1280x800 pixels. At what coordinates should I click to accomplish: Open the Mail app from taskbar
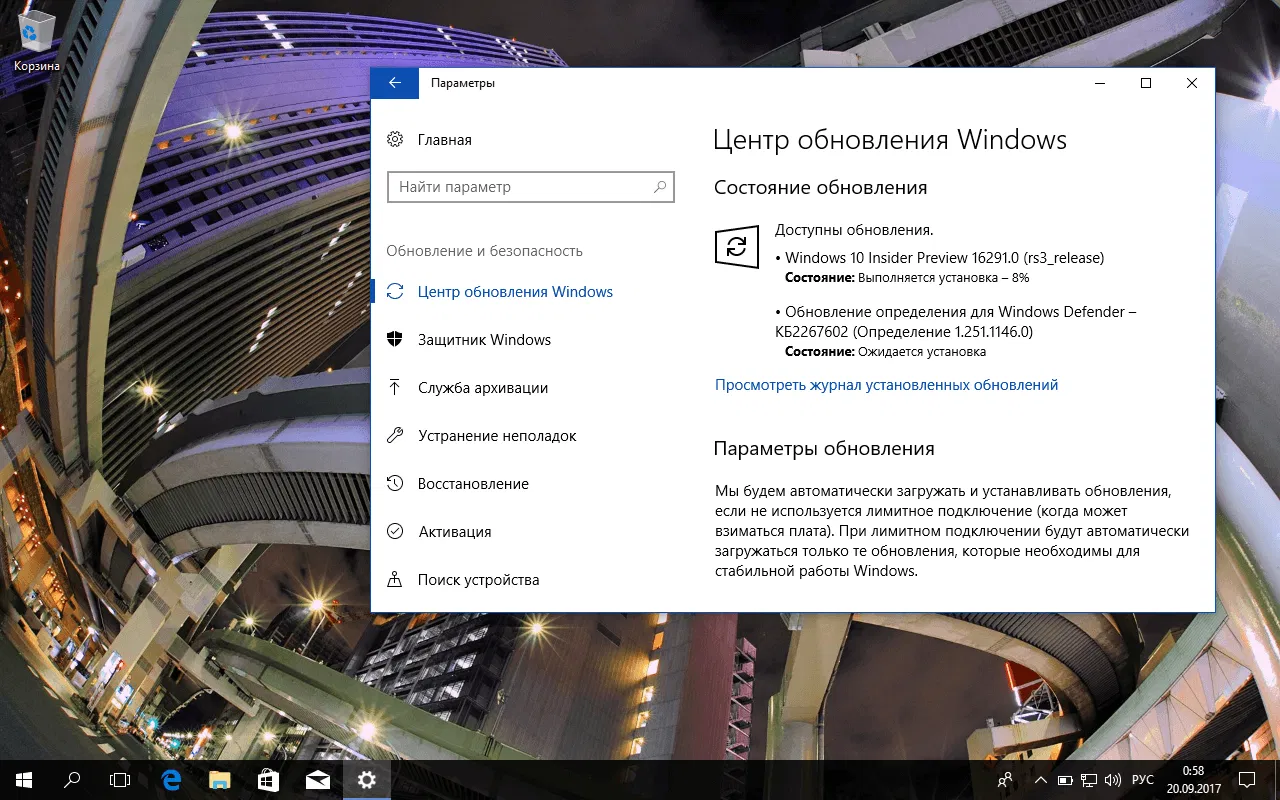click(x=316, y=779)
